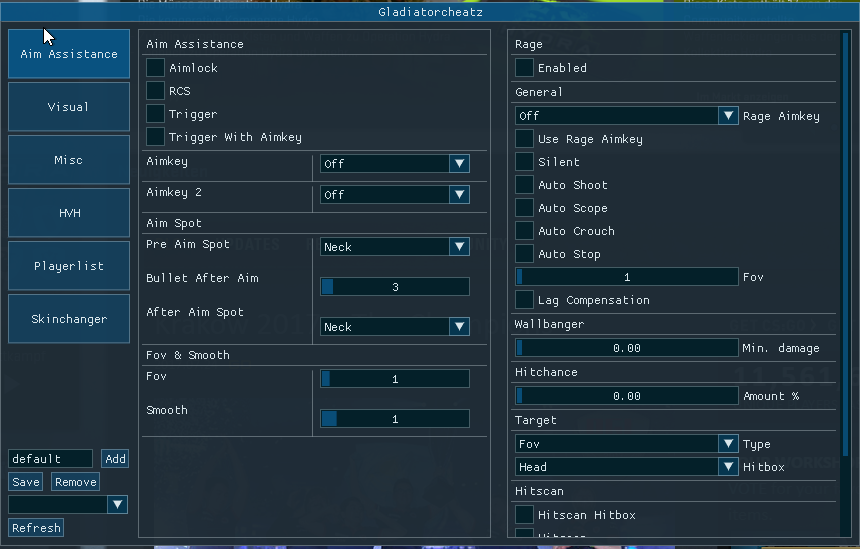Expand the config selection dropdown above Refresh
860x549 pixels.
68,505
